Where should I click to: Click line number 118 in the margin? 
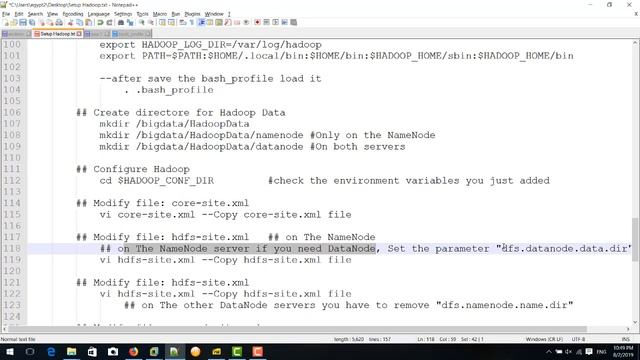click(x=12, y=249)
